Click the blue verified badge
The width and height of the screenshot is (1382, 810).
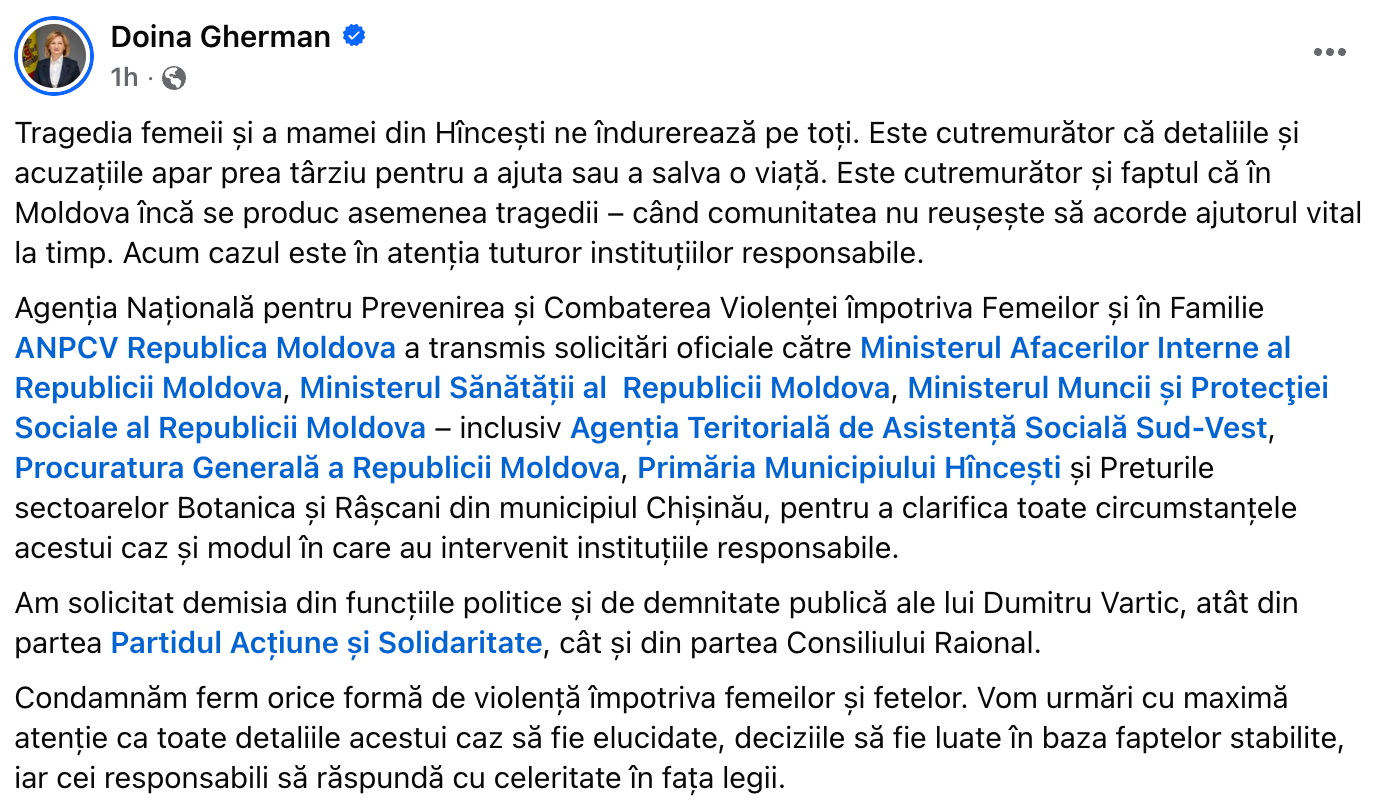[354, 37]
